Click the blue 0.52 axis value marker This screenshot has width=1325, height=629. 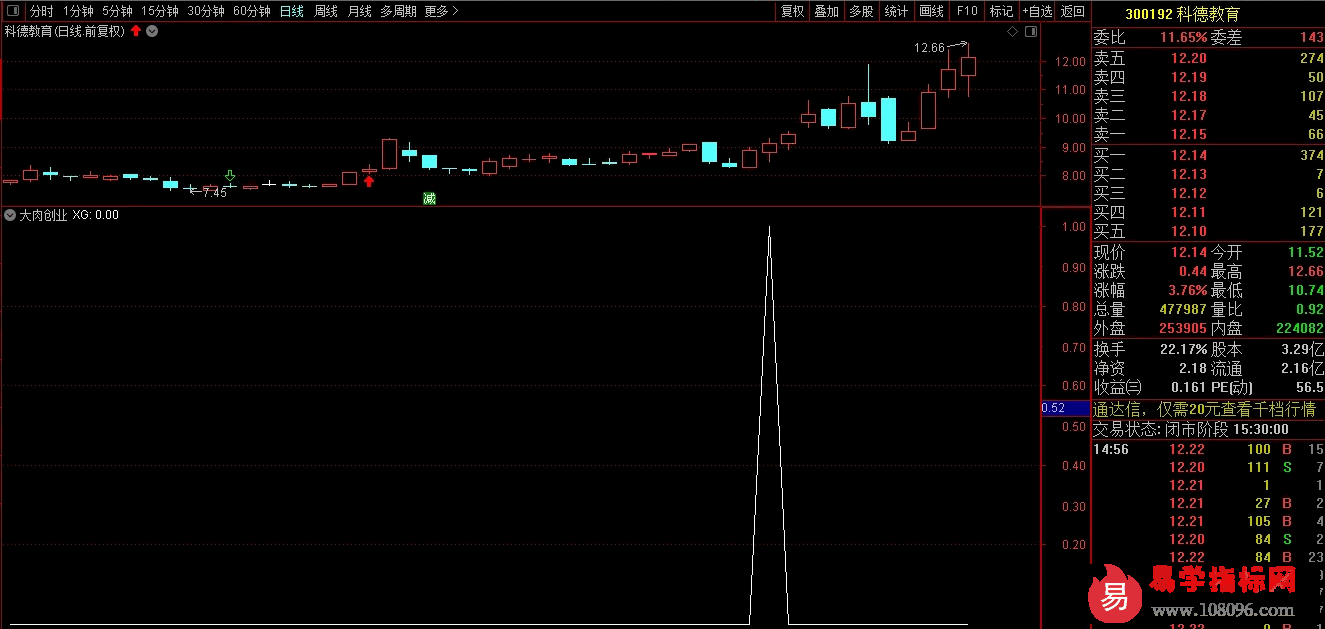pyautogui.click(x=1053, y=408)
